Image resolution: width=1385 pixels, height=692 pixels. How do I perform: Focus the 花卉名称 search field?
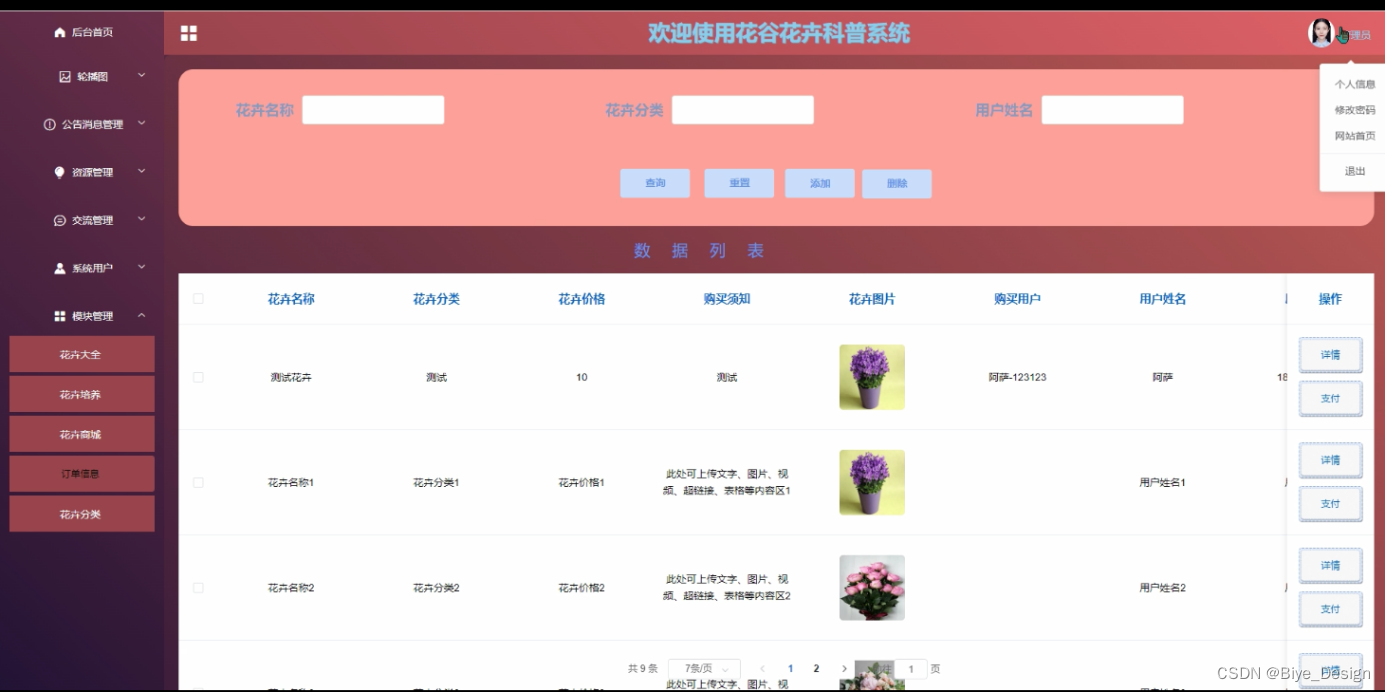pos(373,110)
